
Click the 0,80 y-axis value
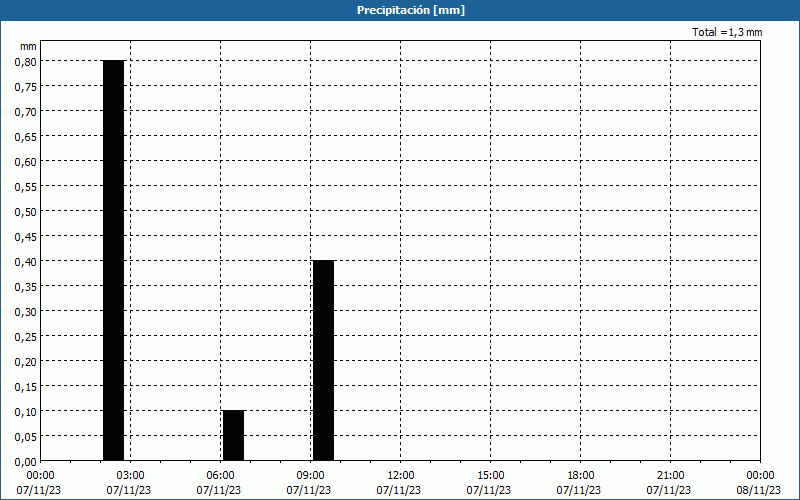(x=26, y=62)
